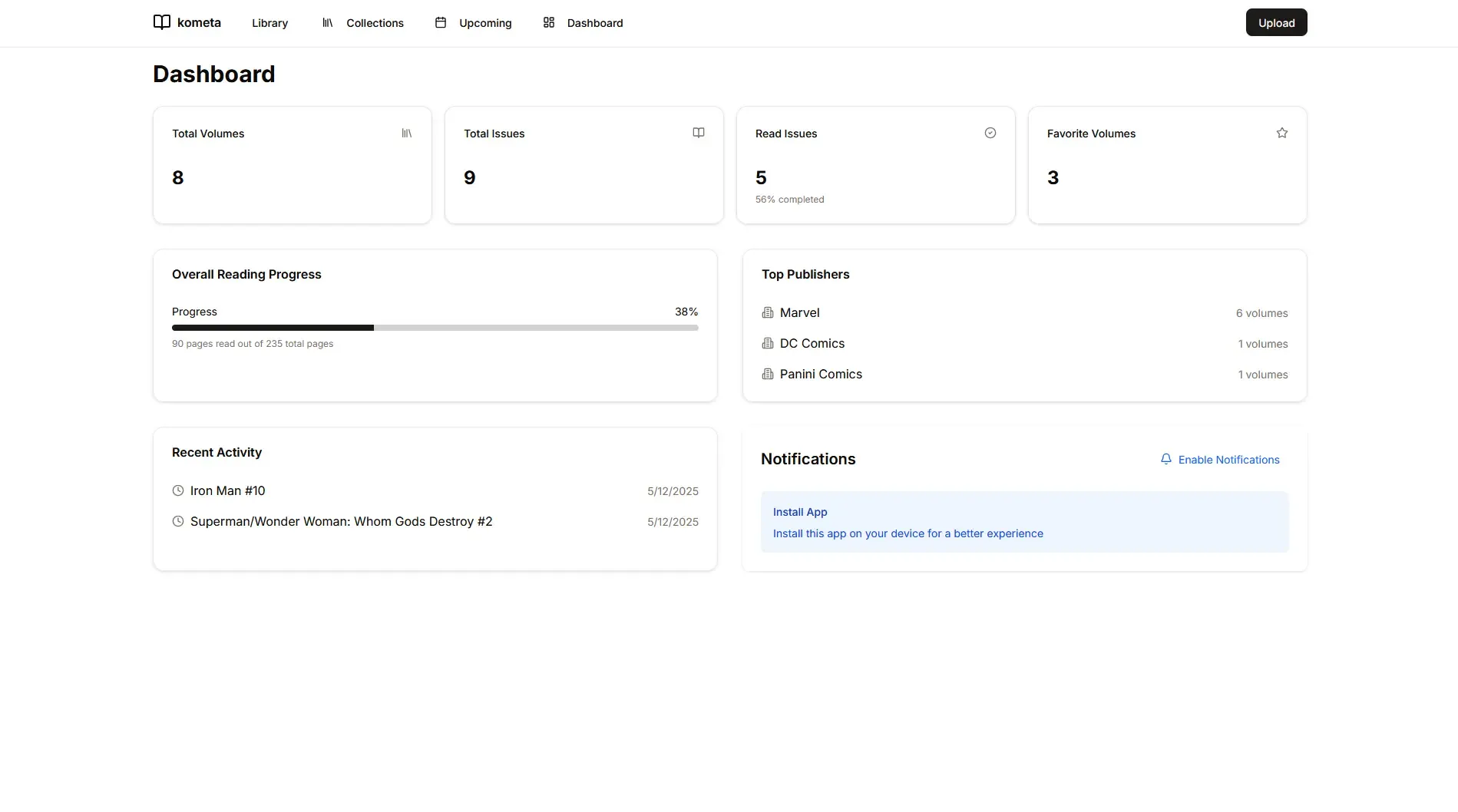1458x812 pixels.
Task: Click the Collections library-shelf icon in navbar
Action: (x=328, y=23)
